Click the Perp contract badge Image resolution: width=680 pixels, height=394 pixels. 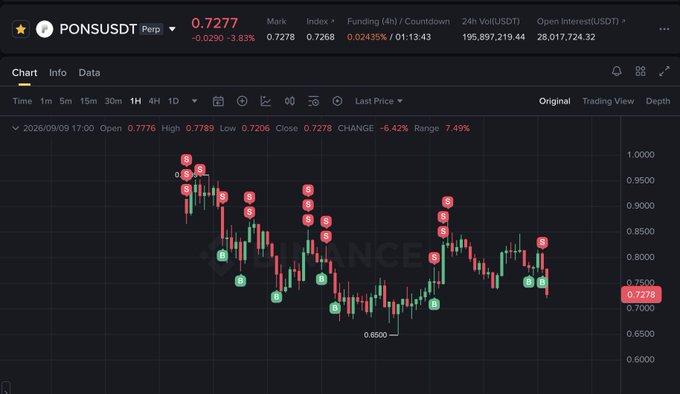point(151,29)
